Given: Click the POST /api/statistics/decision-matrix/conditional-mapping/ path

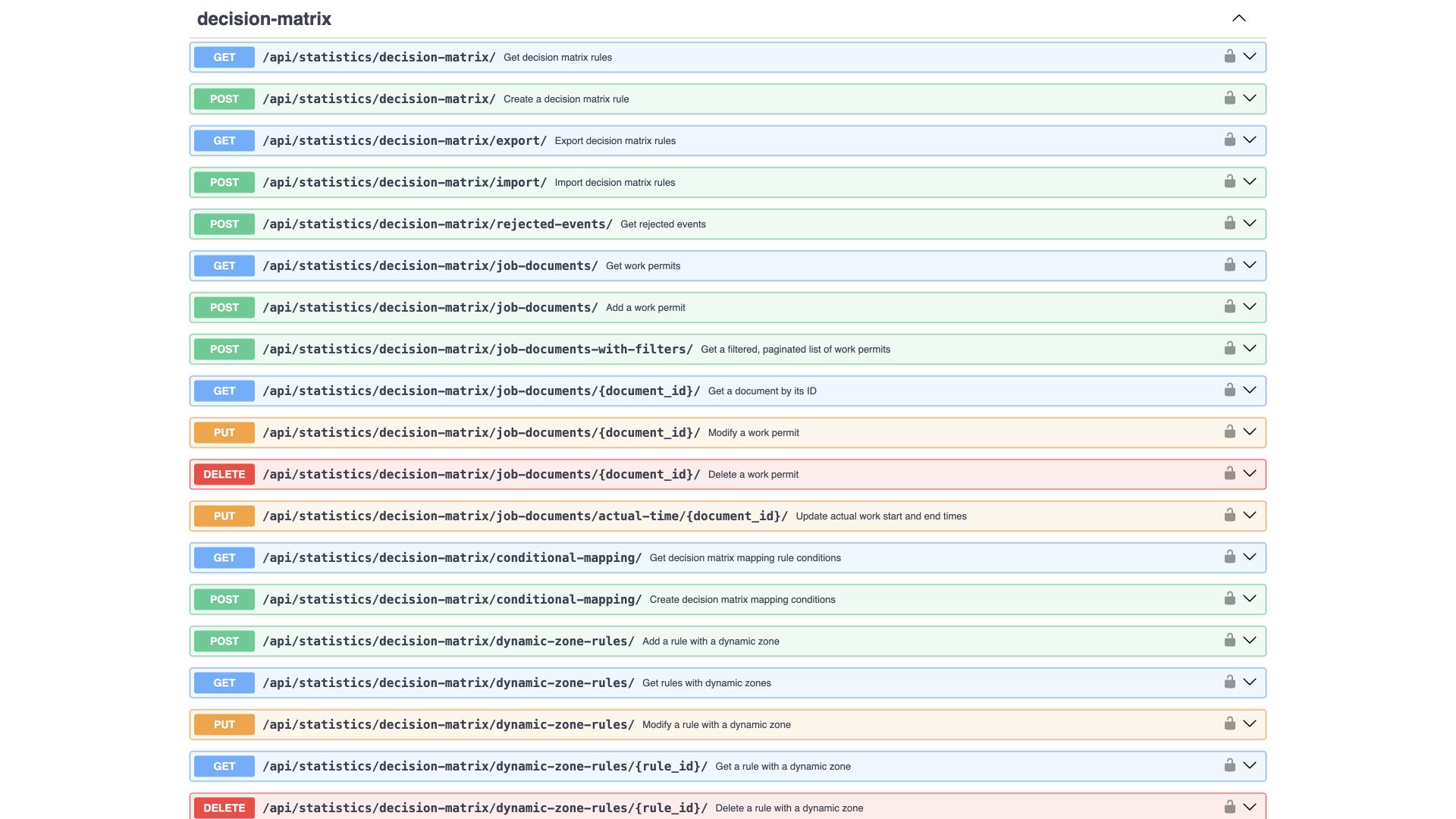Looking at the screenshot, I should tap(452, 599).
